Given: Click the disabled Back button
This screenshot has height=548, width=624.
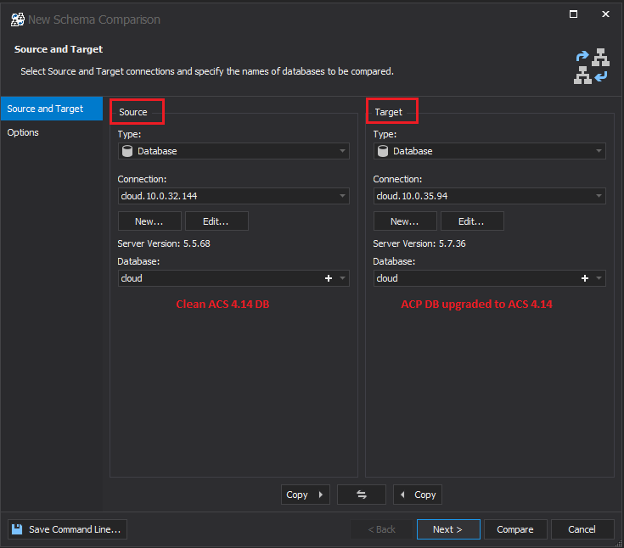Looking at the screenshot, I should [382, 529].
